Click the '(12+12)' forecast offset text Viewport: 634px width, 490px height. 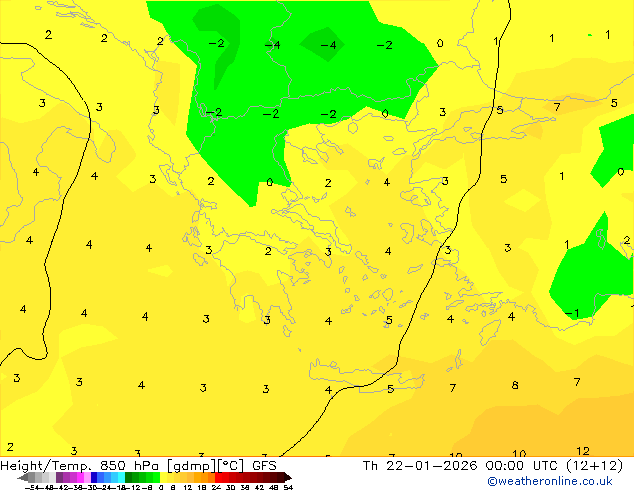(594, 466)
